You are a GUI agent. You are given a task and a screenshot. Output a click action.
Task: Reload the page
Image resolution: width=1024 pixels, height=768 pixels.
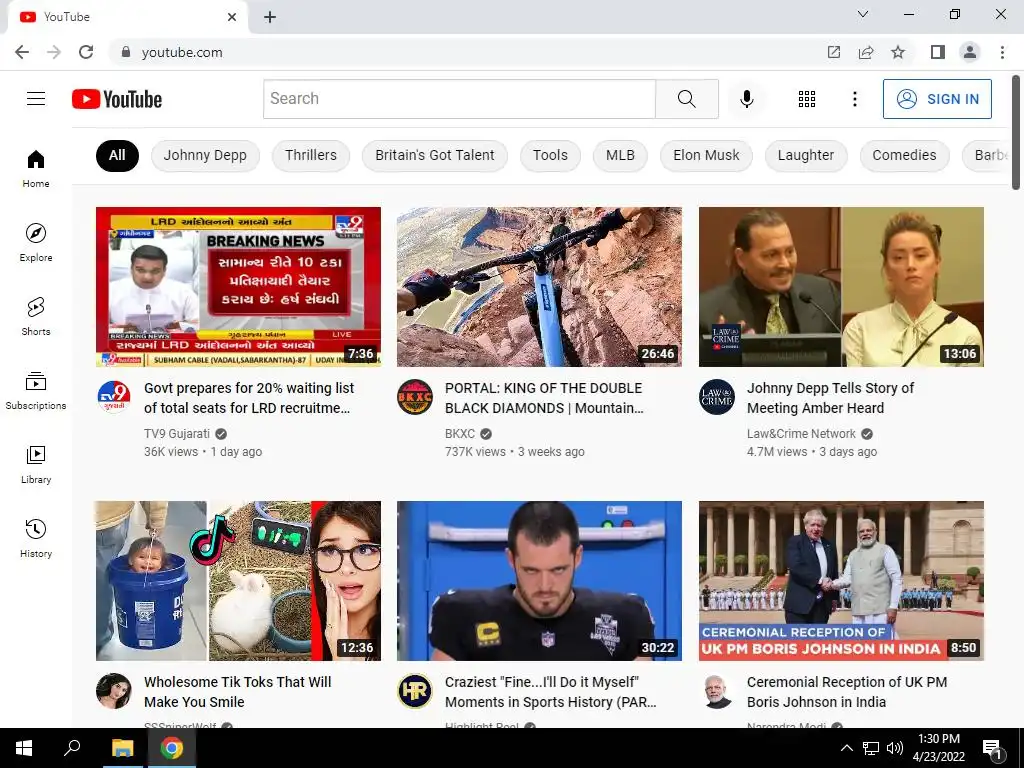(86, 52)
